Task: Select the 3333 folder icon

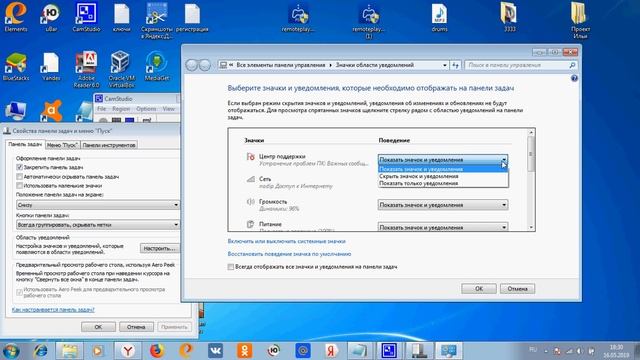Action: (x=509, y=17)
